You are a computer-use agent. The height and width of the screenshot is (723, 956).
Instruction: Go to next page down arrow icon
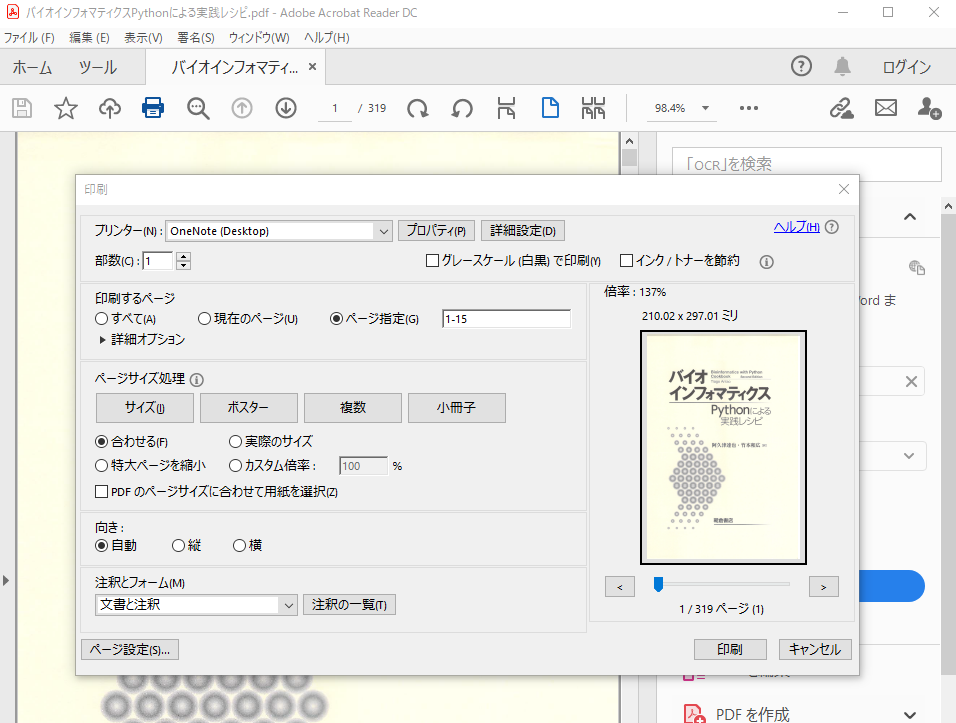coord(286,109)
